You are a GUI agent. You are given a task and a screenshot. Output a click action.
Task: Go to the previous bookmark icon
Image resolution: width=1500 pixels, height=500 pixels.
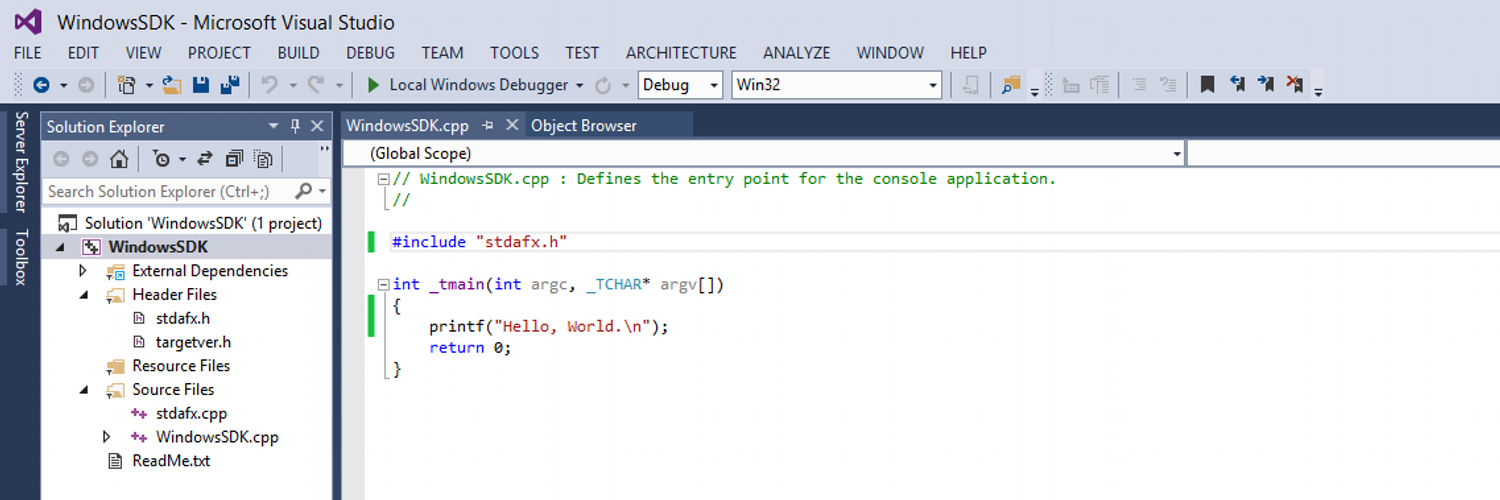[1237, 85]
